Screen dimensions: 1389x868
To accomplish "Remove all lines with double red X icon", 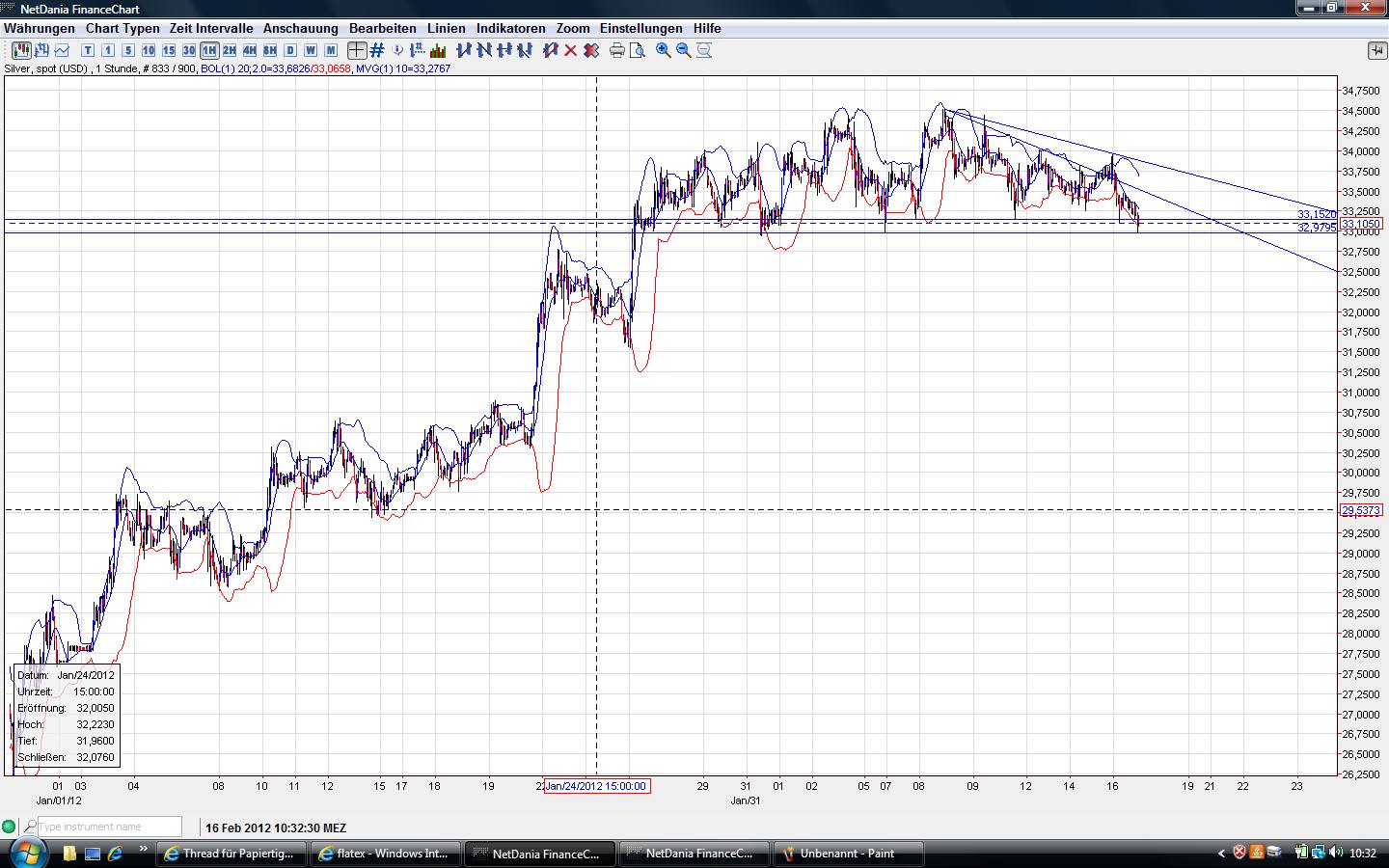I will click(591, 50).
